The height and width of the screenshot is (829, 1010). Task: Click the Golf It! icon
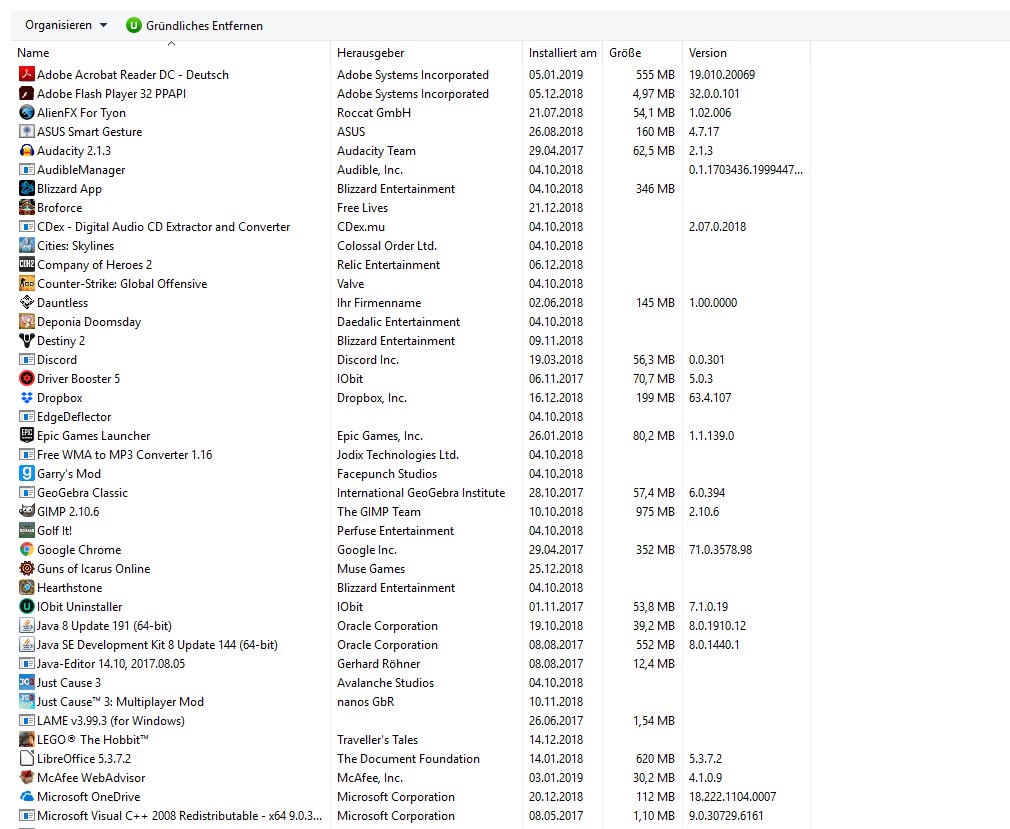(x=26, y=530)
